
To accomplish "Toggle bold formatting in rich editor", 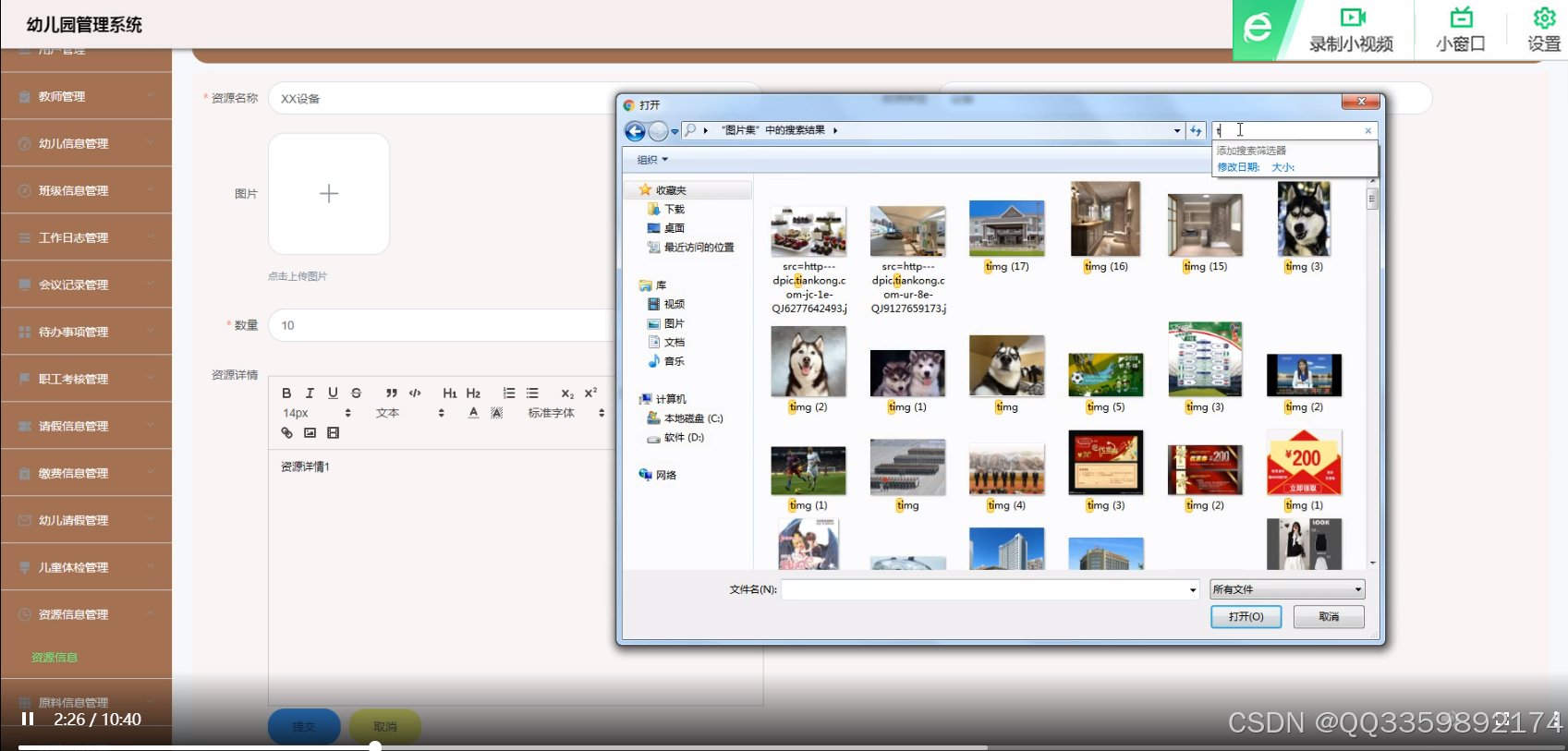I will click(x=286, y=393).
